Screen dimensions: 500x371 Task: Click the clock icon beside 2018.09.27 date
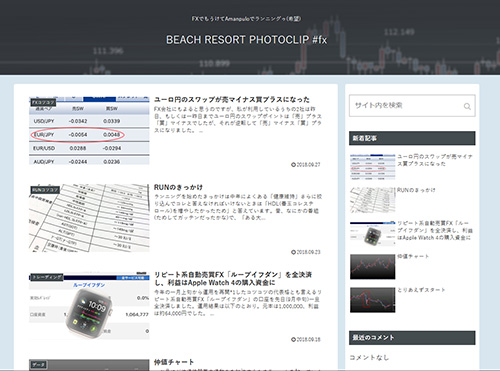(293, 165)
